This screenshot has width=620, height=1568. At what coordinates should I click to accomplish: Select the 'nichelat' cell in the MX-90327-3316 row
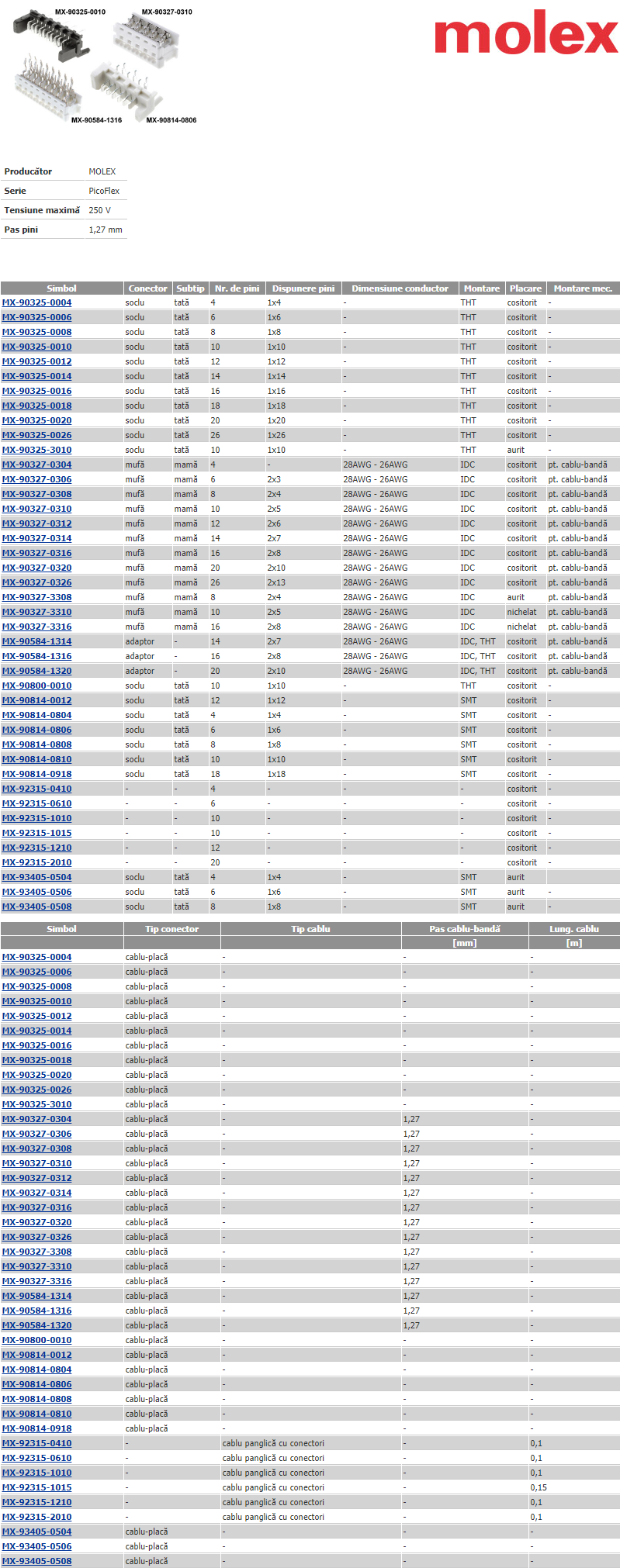coord(521,627)
